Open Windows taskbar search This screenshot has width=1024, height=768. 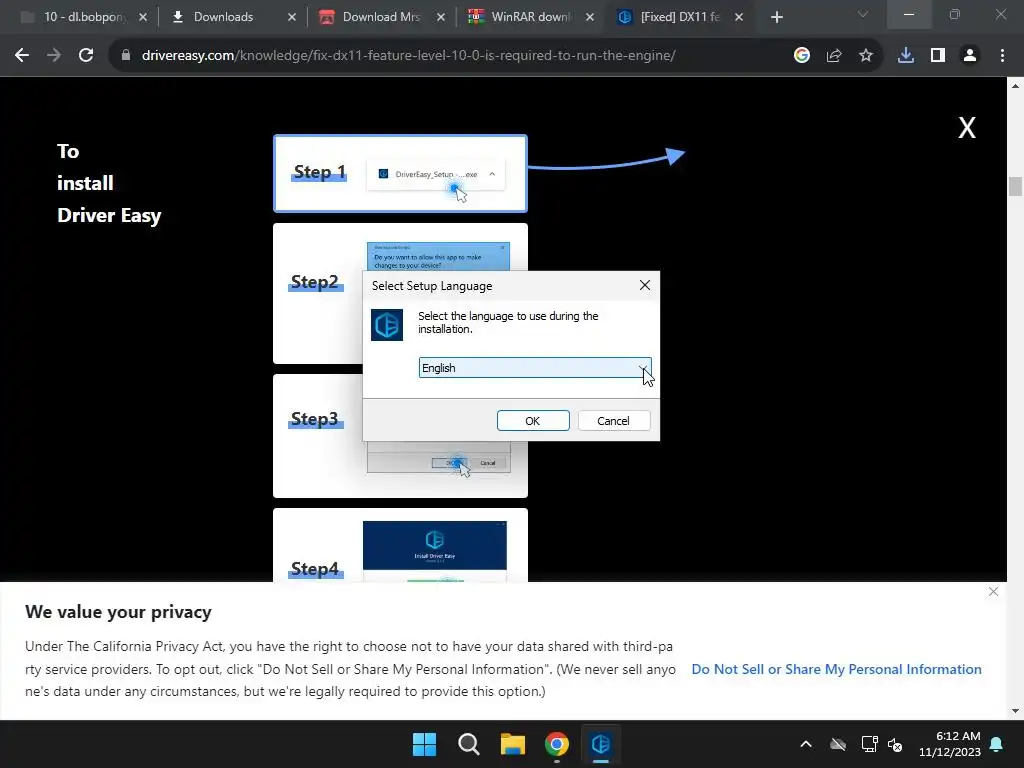[468, 744]
